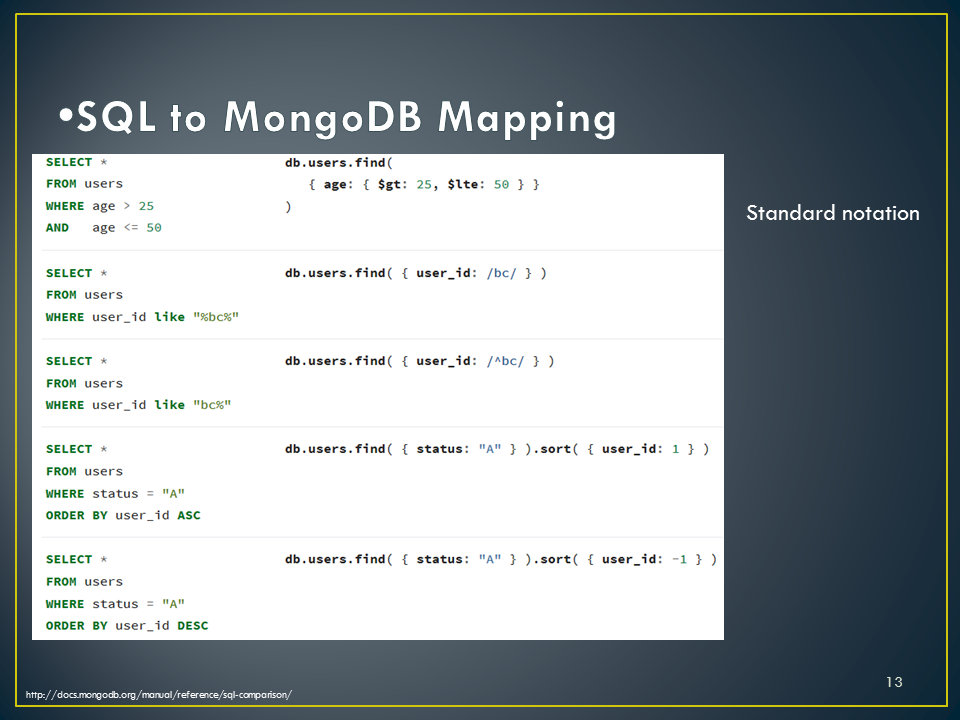This screenshot has height=720, width=960.
Task: Select 'WHERE age > 25' line
Action: tap(100, 206)
